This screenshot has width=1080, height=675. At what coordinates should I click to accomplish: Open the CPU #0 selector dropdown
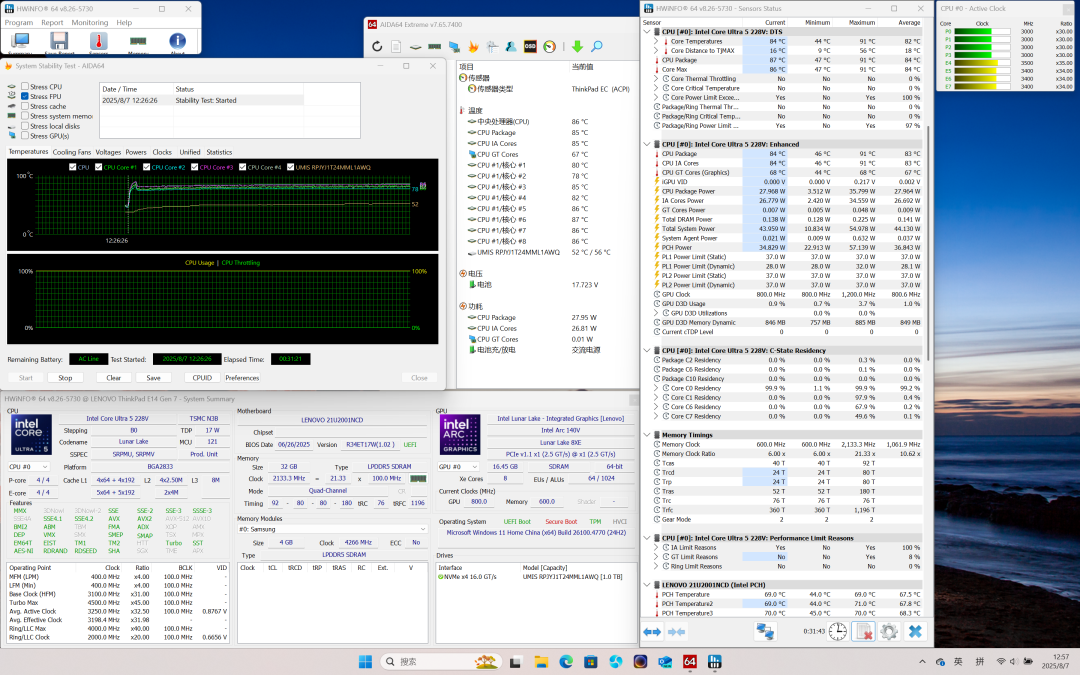click(x=28, y=467)
